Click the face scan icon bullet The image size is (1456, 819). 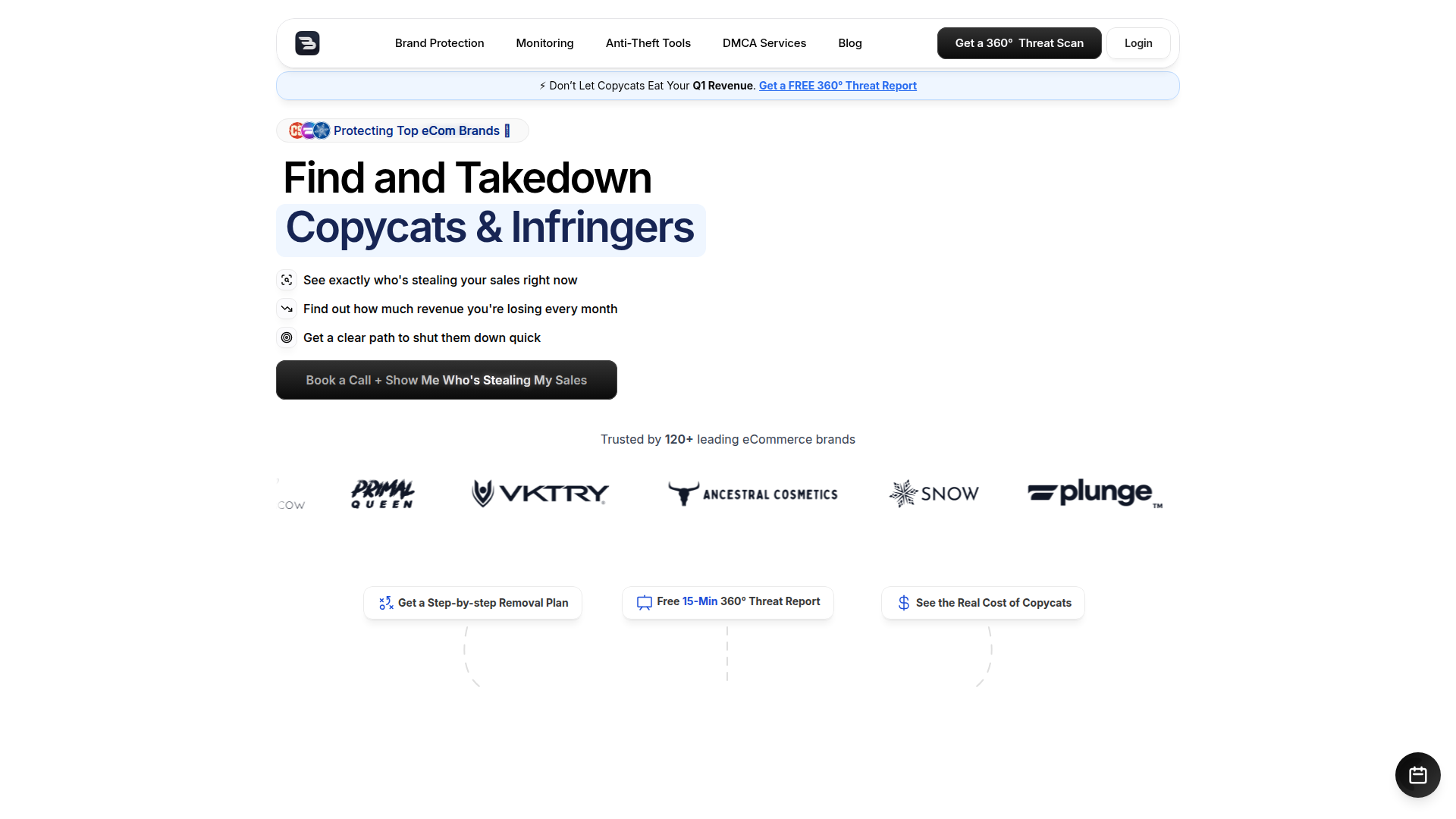point(287,280)
